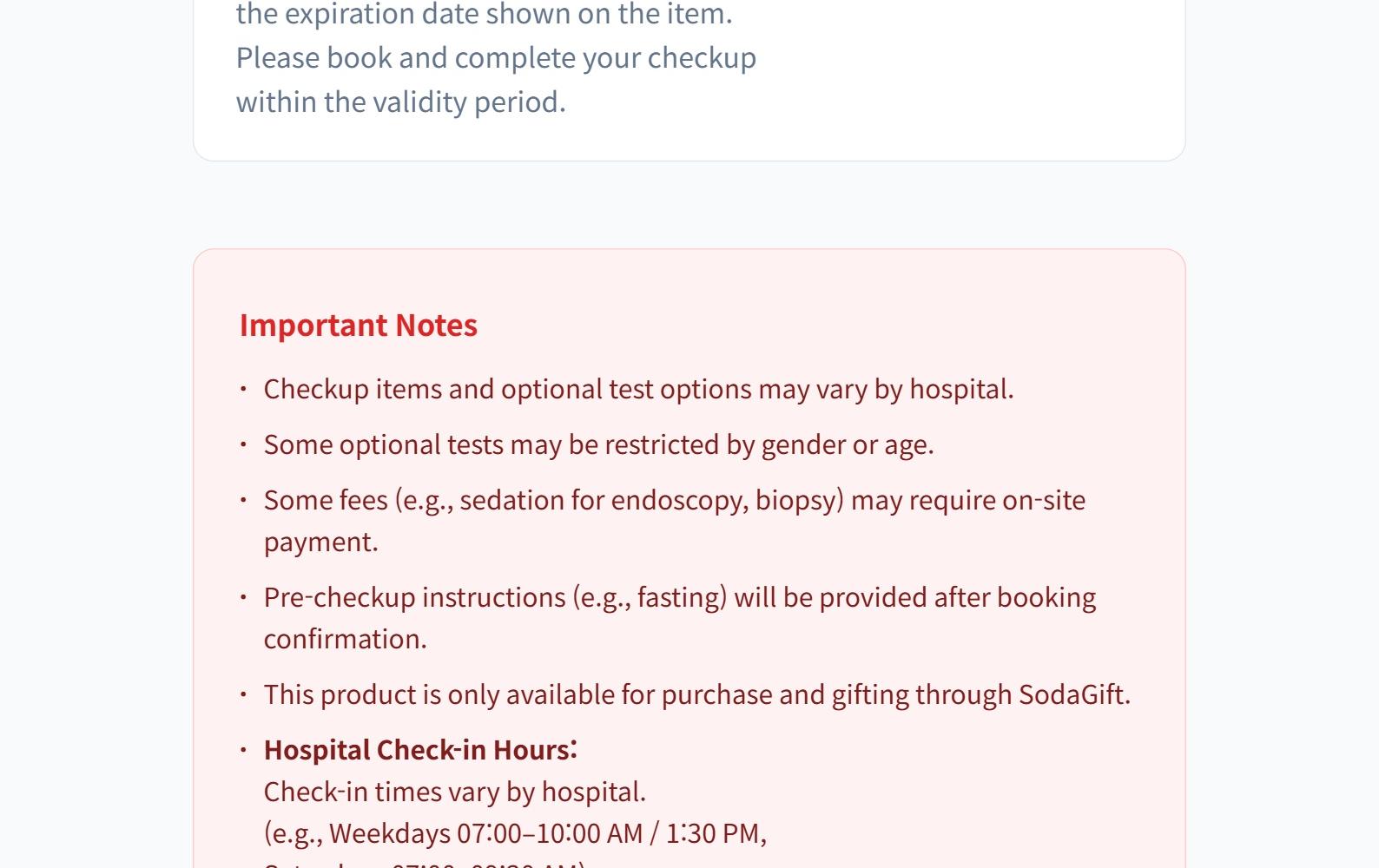This screenshot has width=1379, height=868.
Task: Click the wrapped word "confirmation."
Action: coord(345,639)
